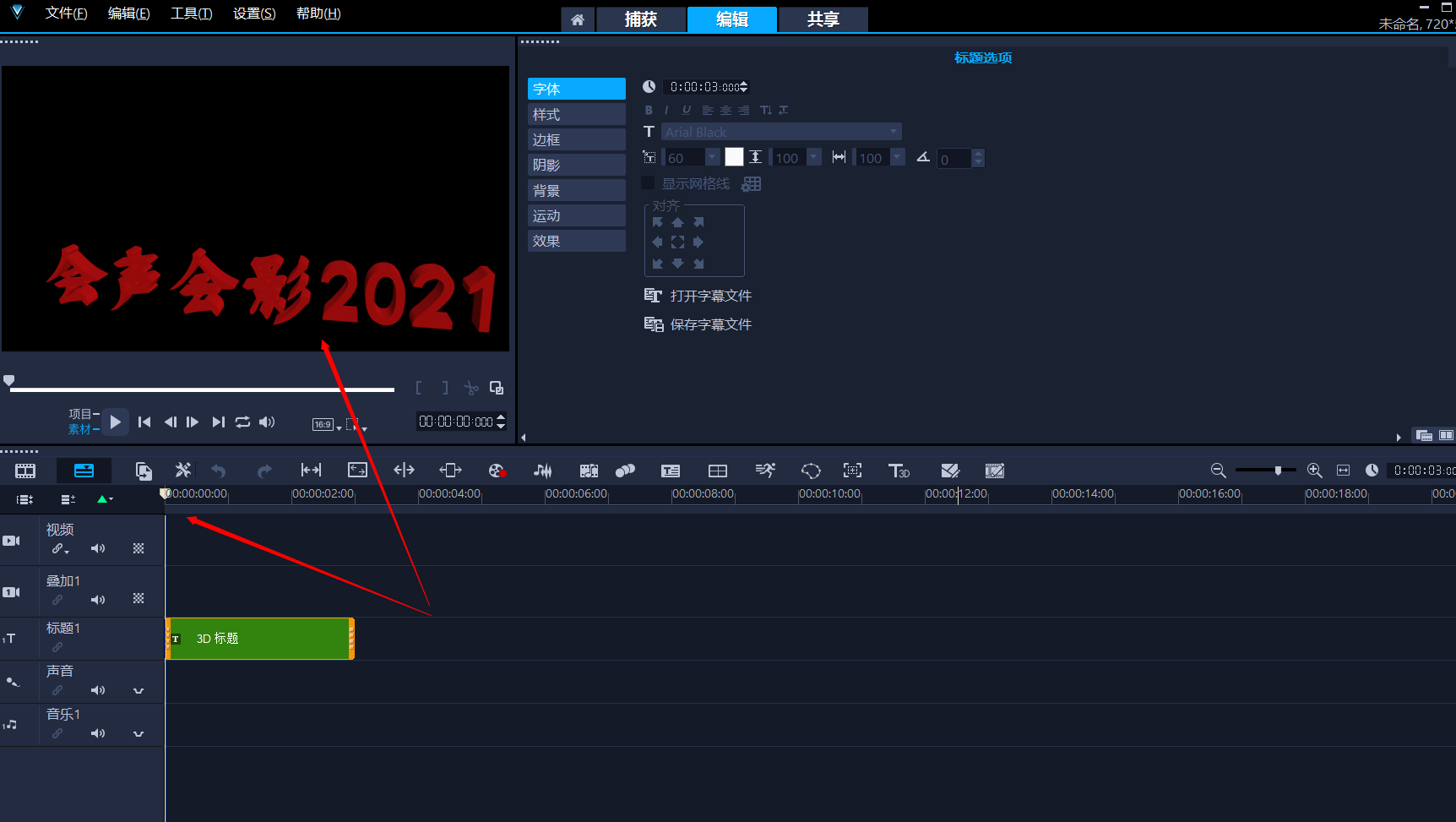
Task: Open the 3D title editor tool
Action: tap(899, 471)
